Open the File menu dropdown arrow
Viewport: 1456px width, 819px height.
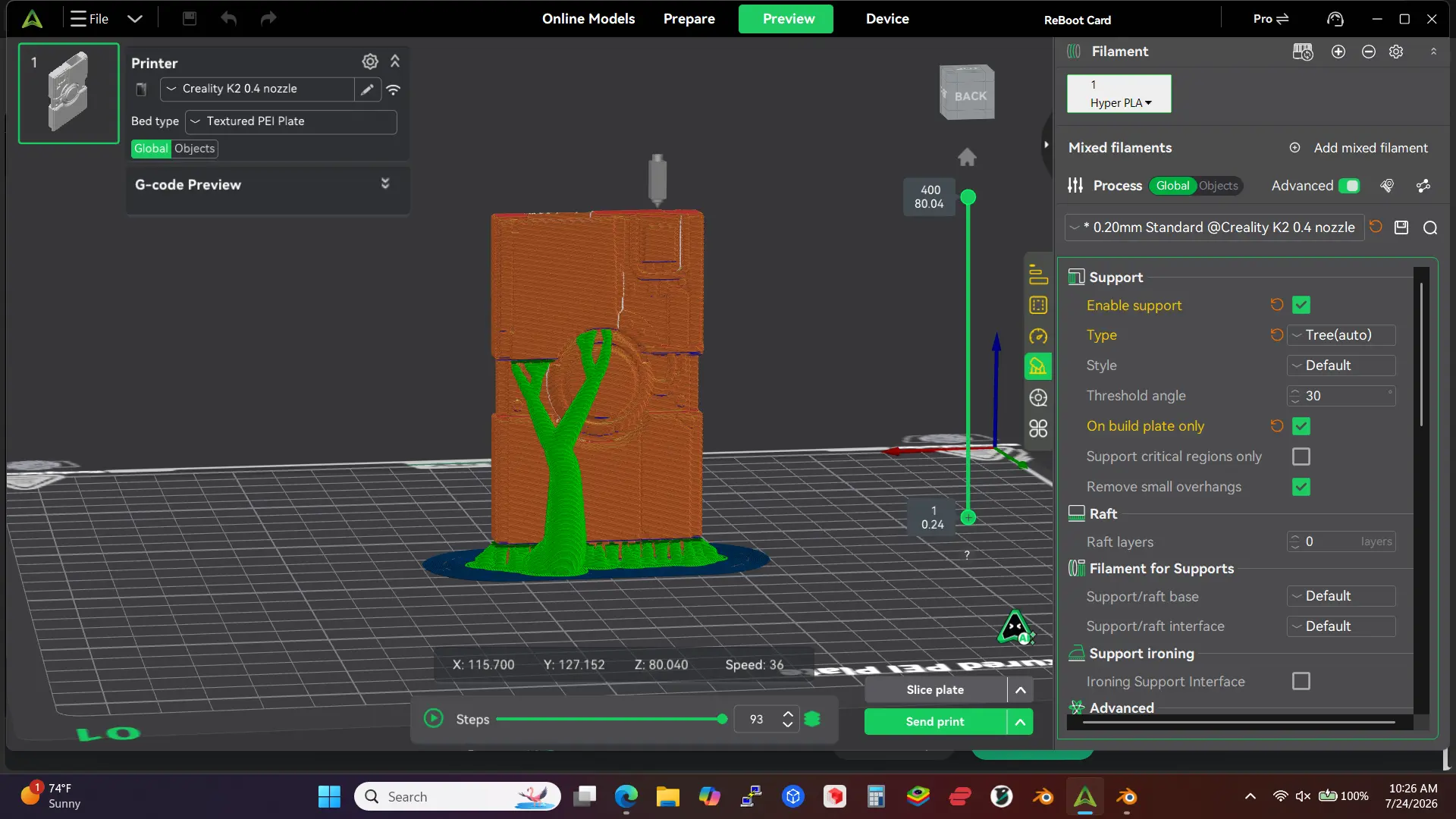[135, 19]
